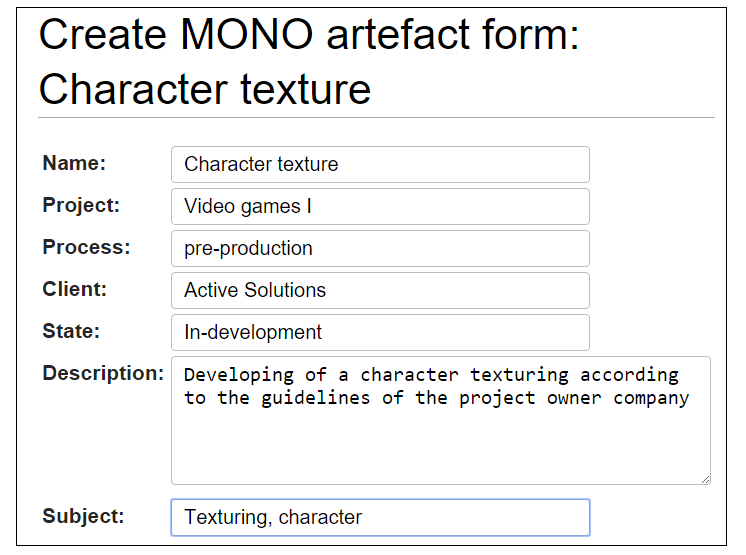Click the Description: label
The width and height of the screenshot is (746, 555).
pos(103,373)
